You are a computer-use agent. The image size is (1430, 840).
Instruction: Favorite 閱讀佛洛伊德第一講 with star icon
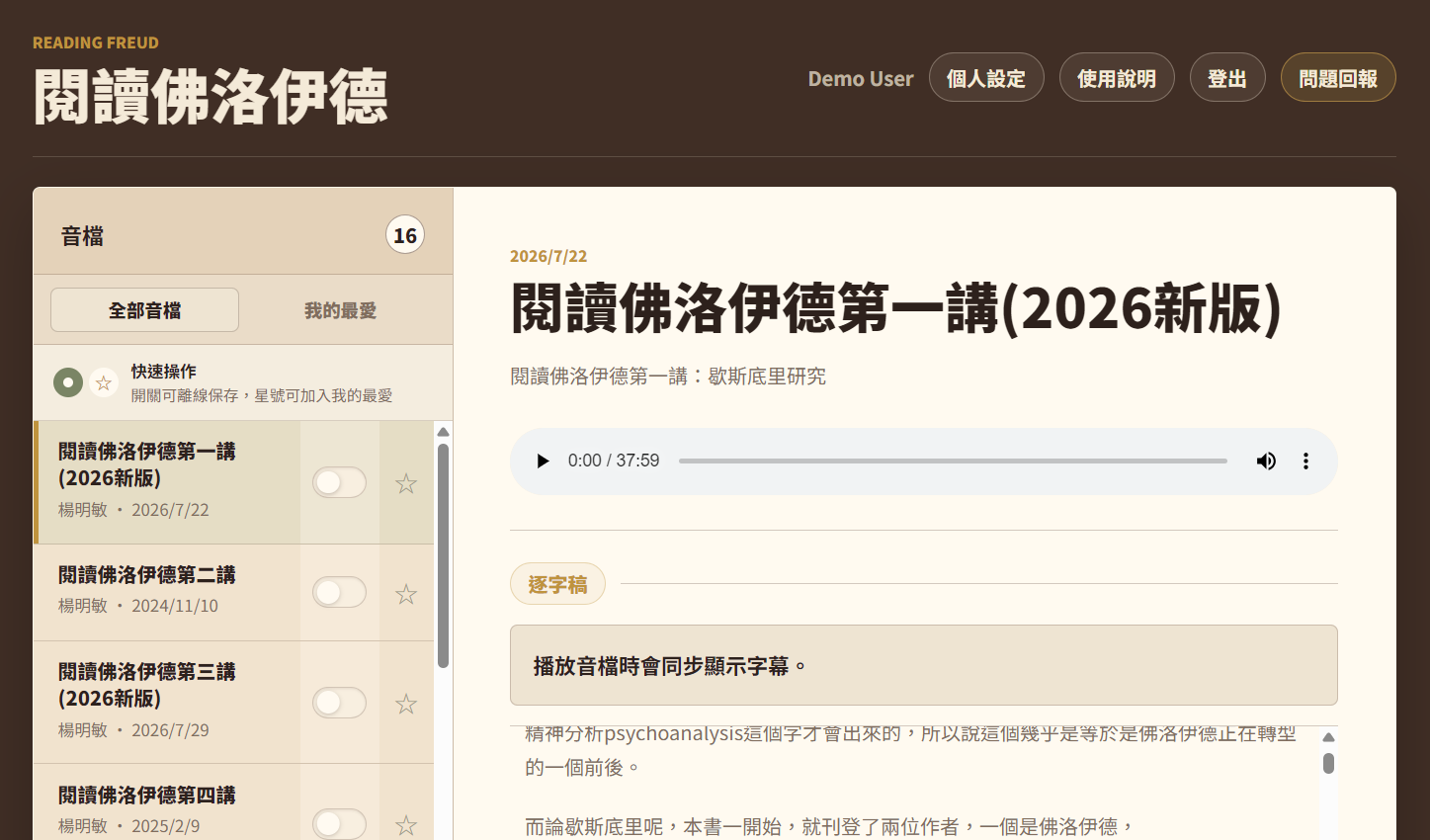(406, 483)
